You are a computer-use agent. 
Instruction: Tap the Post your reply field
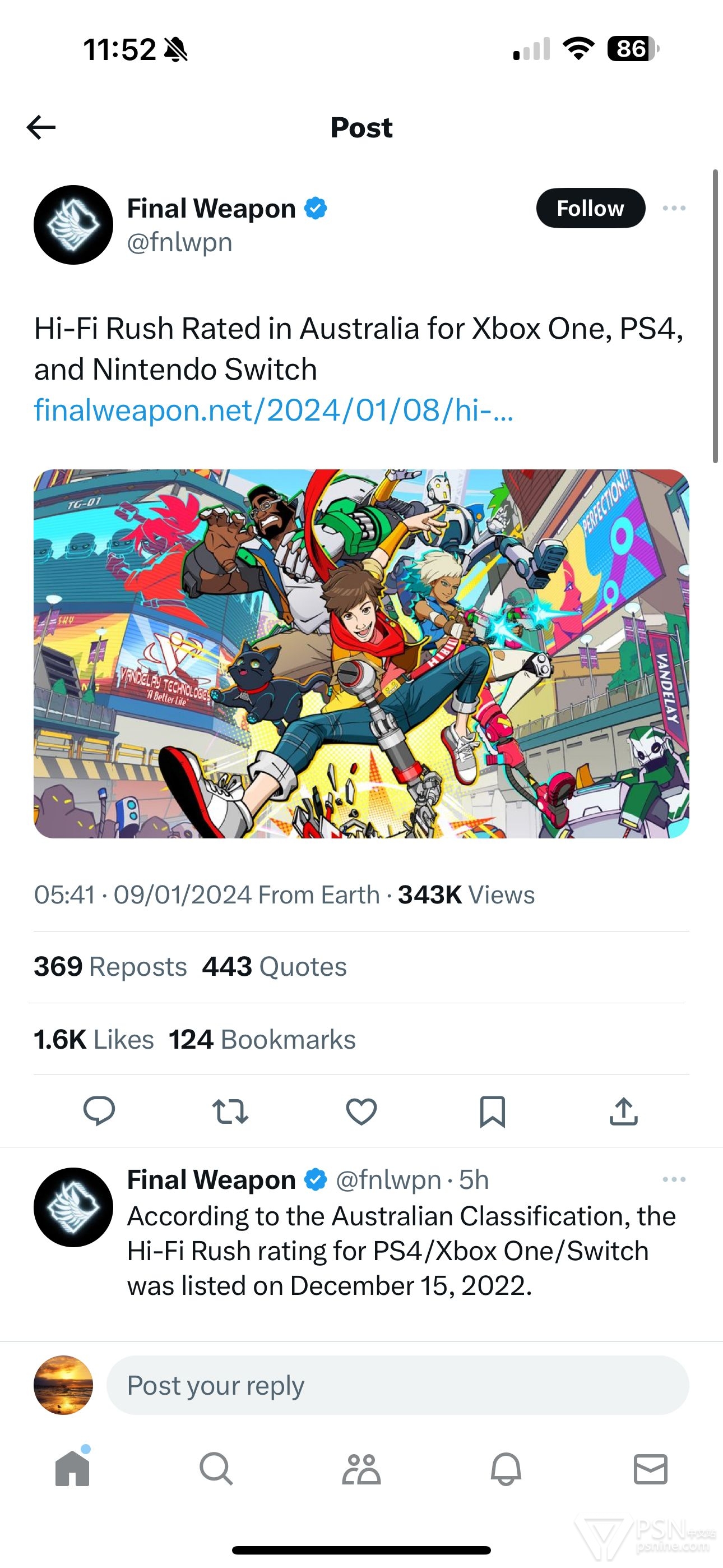click(x=397, y=1385)
